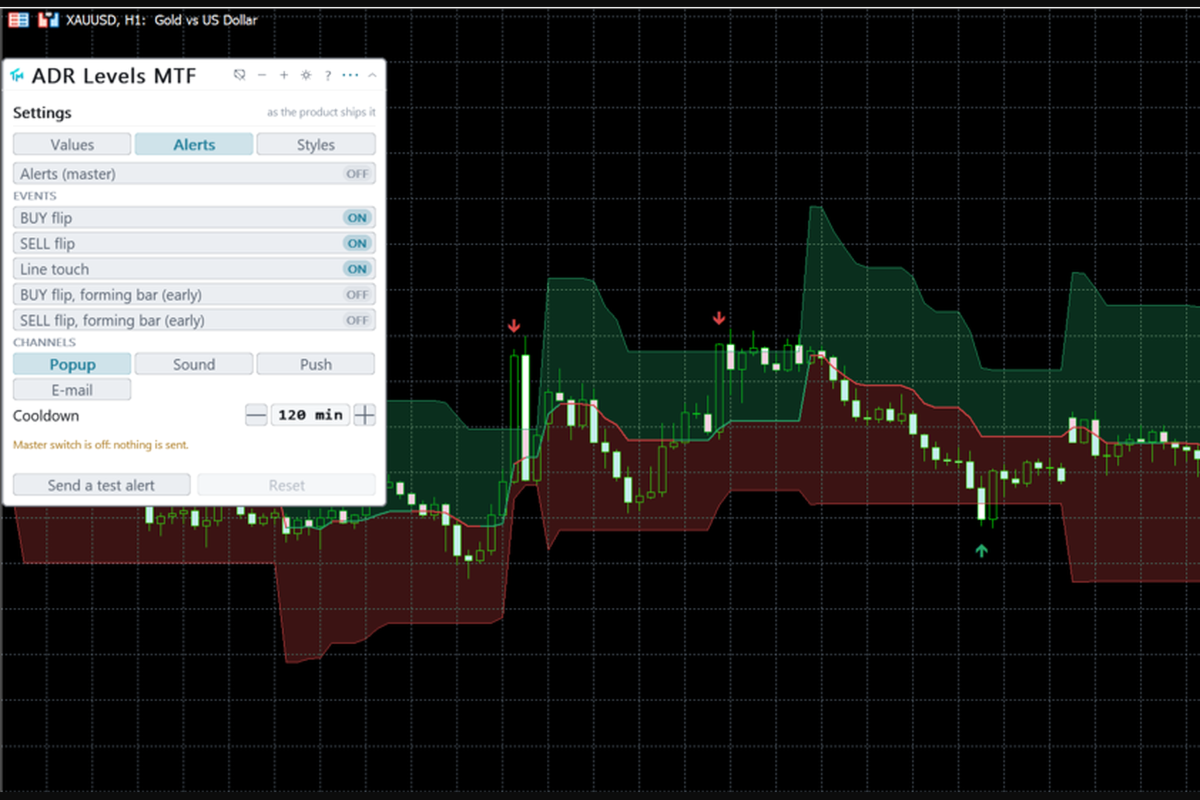Screen dimensions: 1200x800
Task: Open the Styles tab
Action: tap(316, 144)
